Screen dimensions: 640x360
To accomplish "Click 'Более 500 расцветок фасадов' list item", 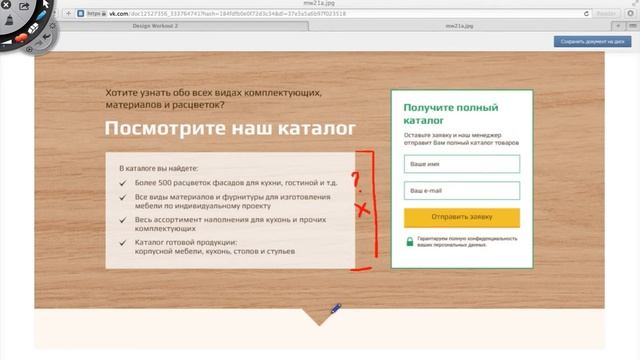I will 236,183.
